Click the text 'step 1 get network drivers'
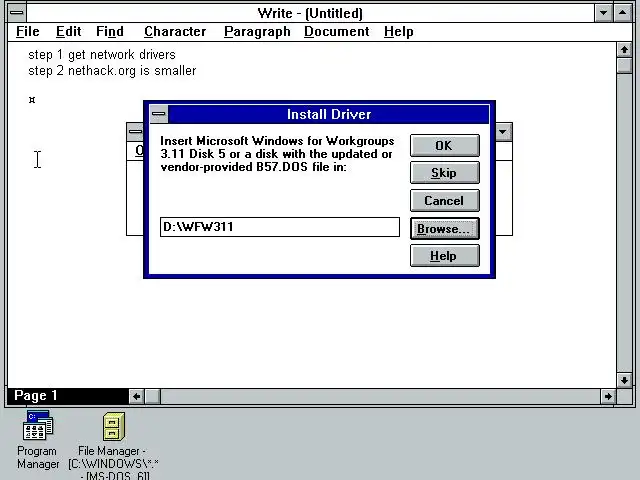 click(x=102, y=54)
